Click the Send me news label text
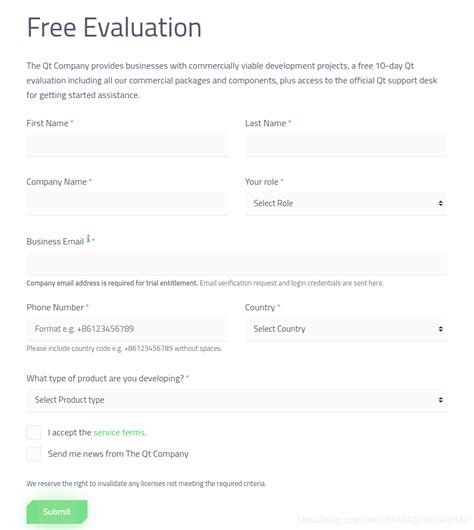474x530 pixels. pos(118,454)
